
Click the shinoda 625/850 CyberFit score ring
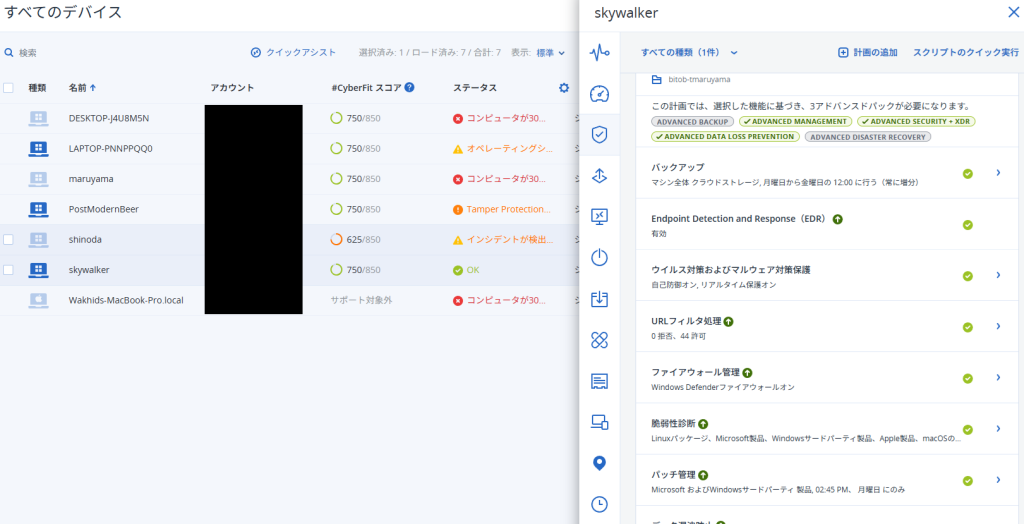tap(336, 240)
